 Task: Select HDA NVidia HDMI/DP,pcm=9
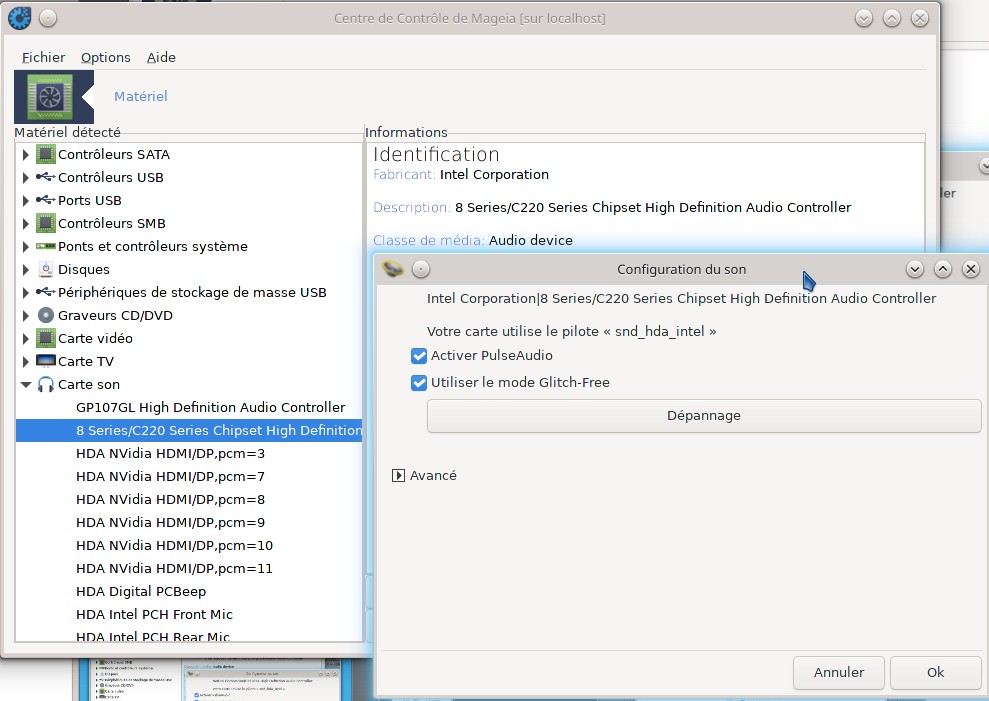pos(170,522)
